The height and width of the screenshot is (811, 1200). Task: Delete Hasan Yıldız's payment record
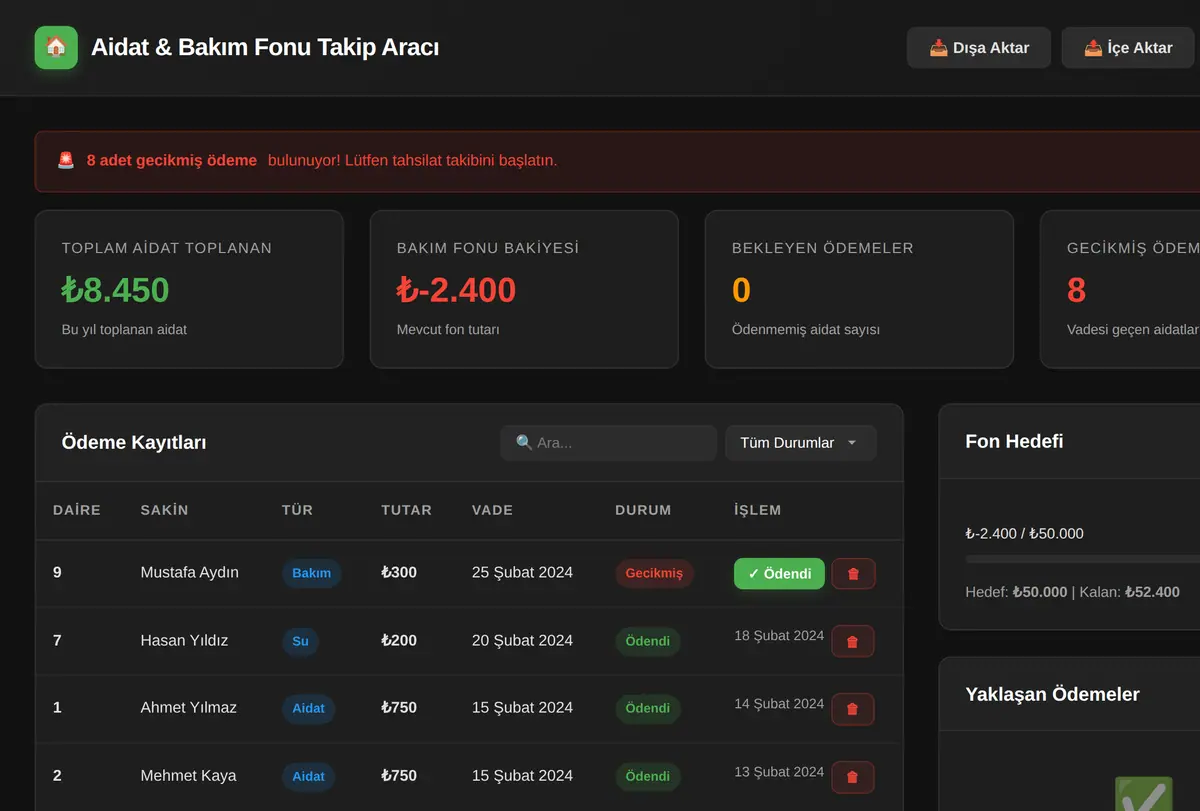click(x=853, y=642)
